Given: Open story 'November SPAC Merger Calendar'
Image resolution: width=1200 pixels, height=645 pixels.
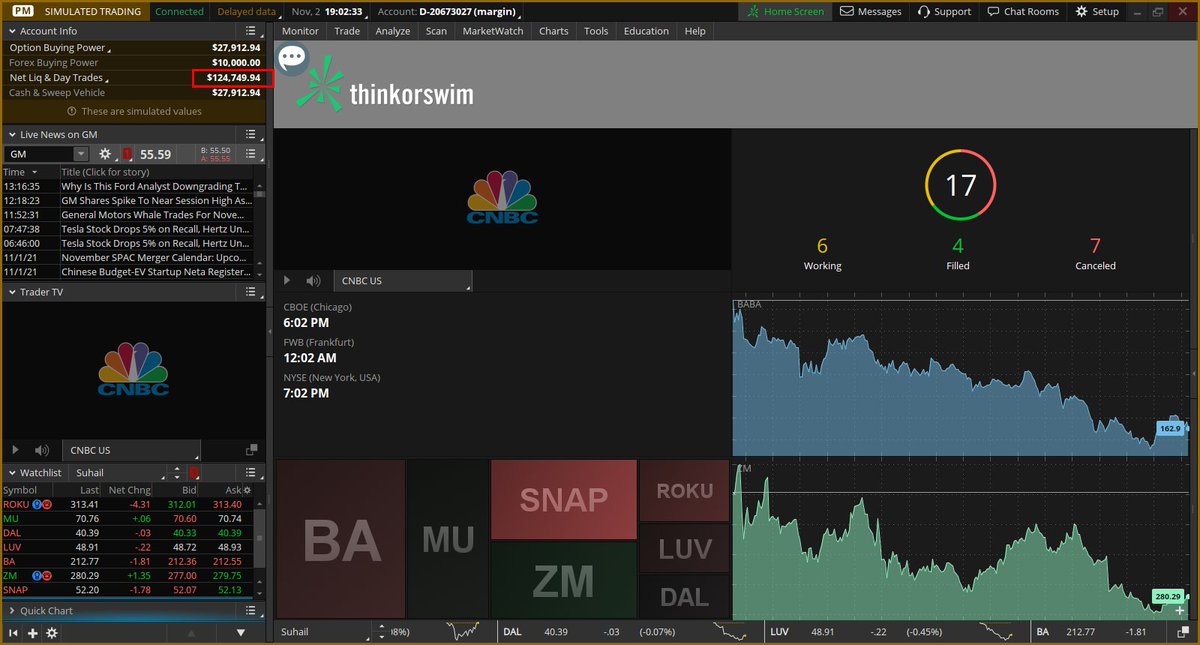Looking at the screenshot, I should click(x=155, y=257).
